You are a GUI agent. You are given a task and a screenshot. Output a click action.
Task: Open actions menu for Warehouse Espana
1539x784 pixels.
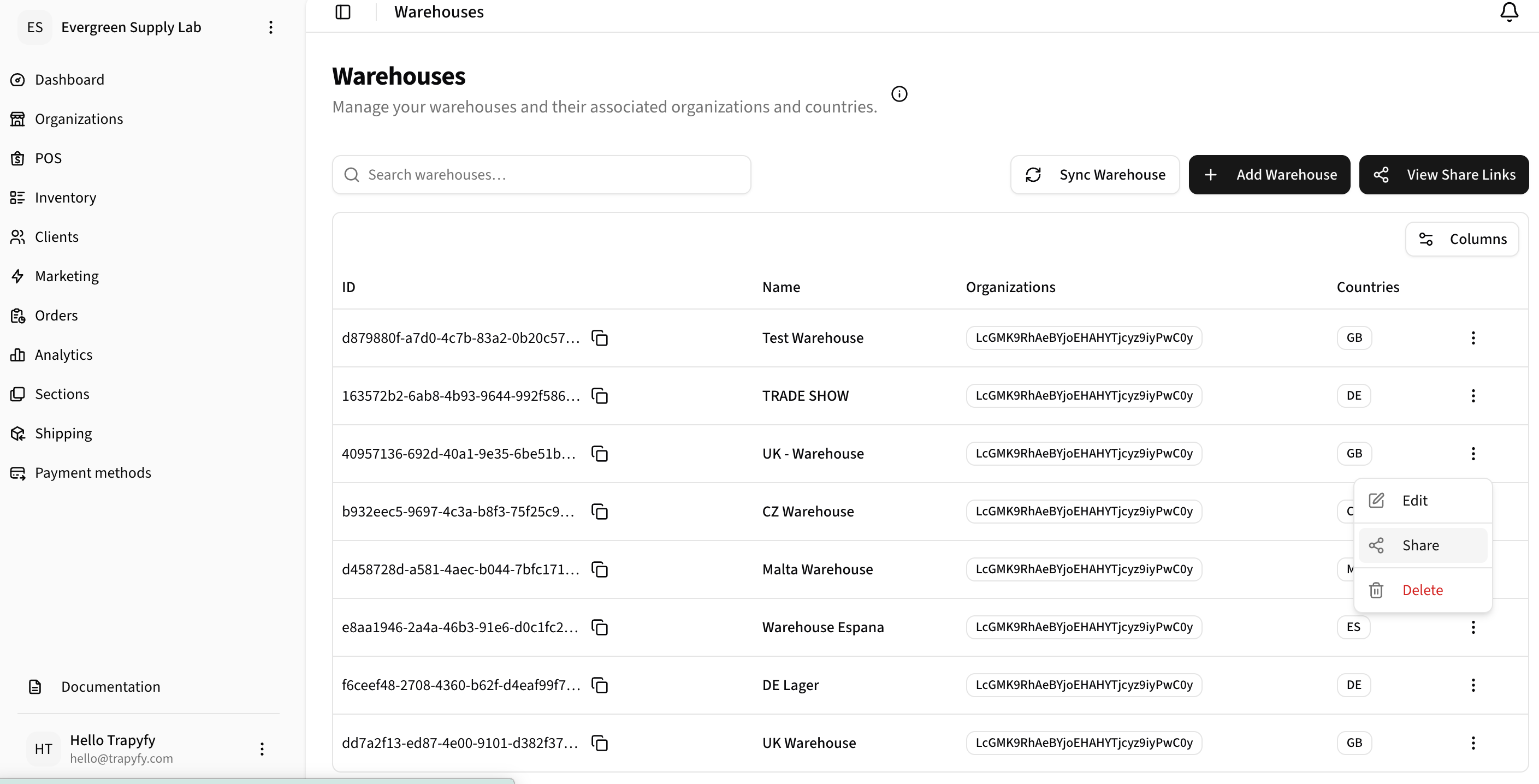click(1473, 627)
